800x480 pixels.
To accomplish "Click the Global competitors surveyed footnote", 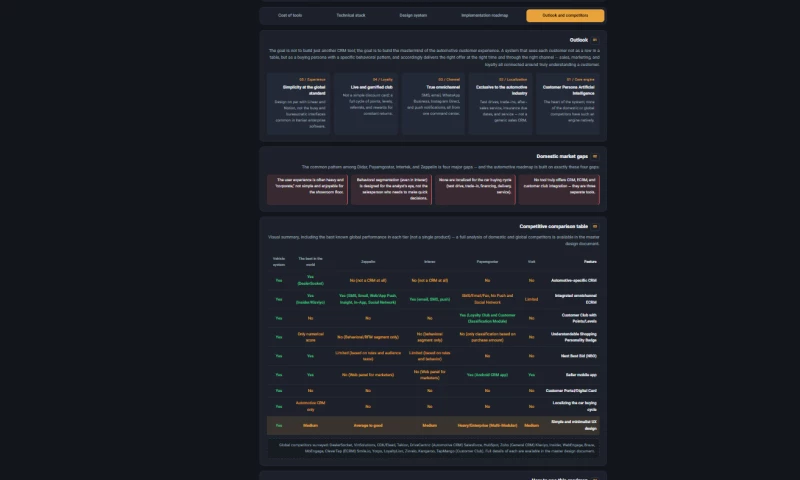I will point(433,448).
